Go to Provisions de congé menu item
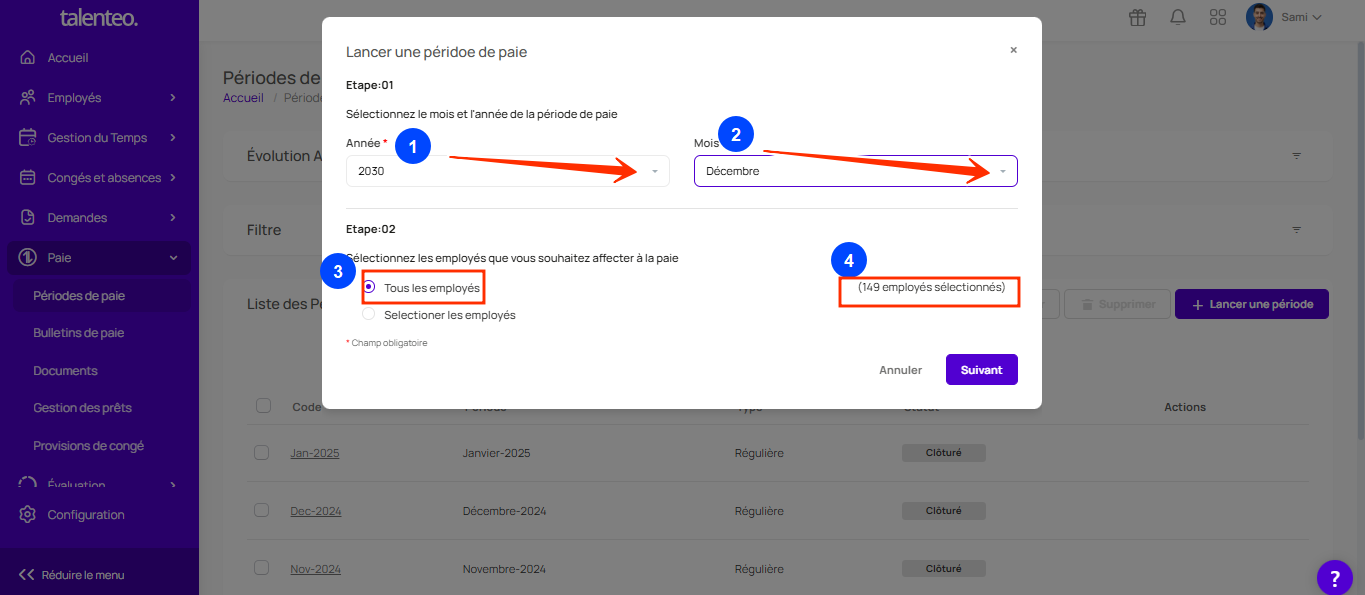This screenshot has width=1365, height=595. (89, 446)
